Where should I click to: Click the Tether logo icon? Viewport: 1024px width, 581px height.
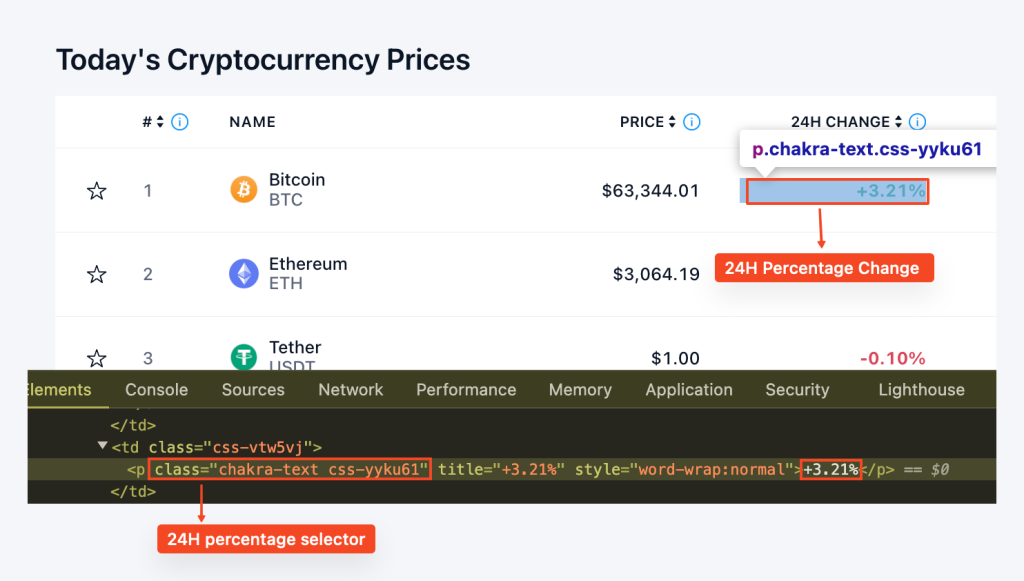[x=244, y=356]
